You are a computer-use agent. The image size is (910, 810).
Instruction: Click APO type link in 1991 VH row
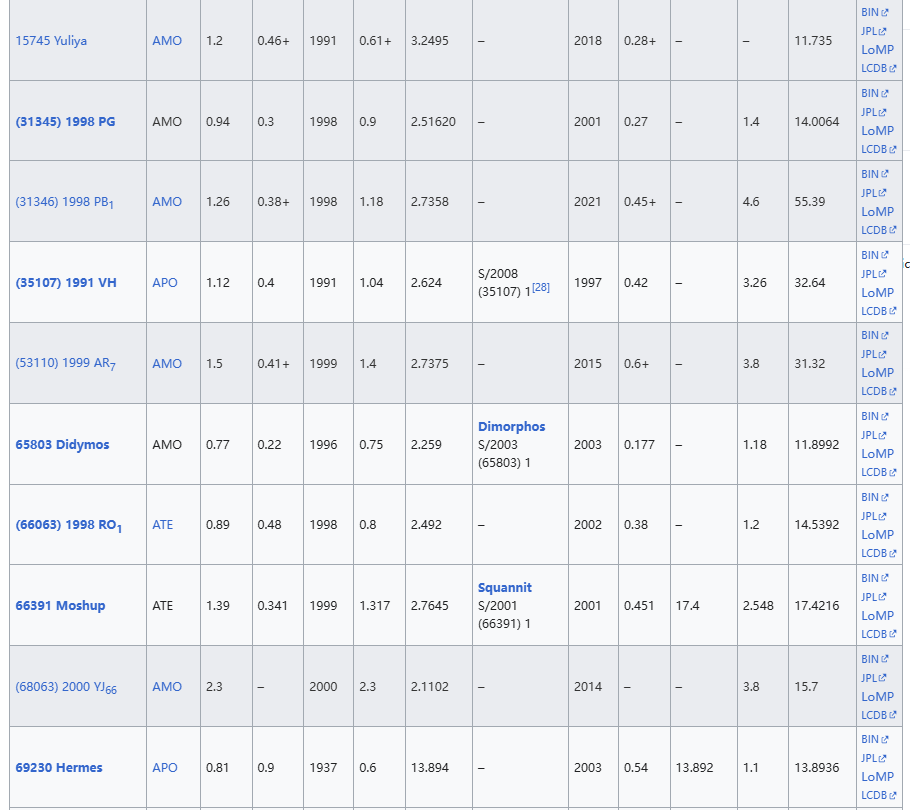165,283
